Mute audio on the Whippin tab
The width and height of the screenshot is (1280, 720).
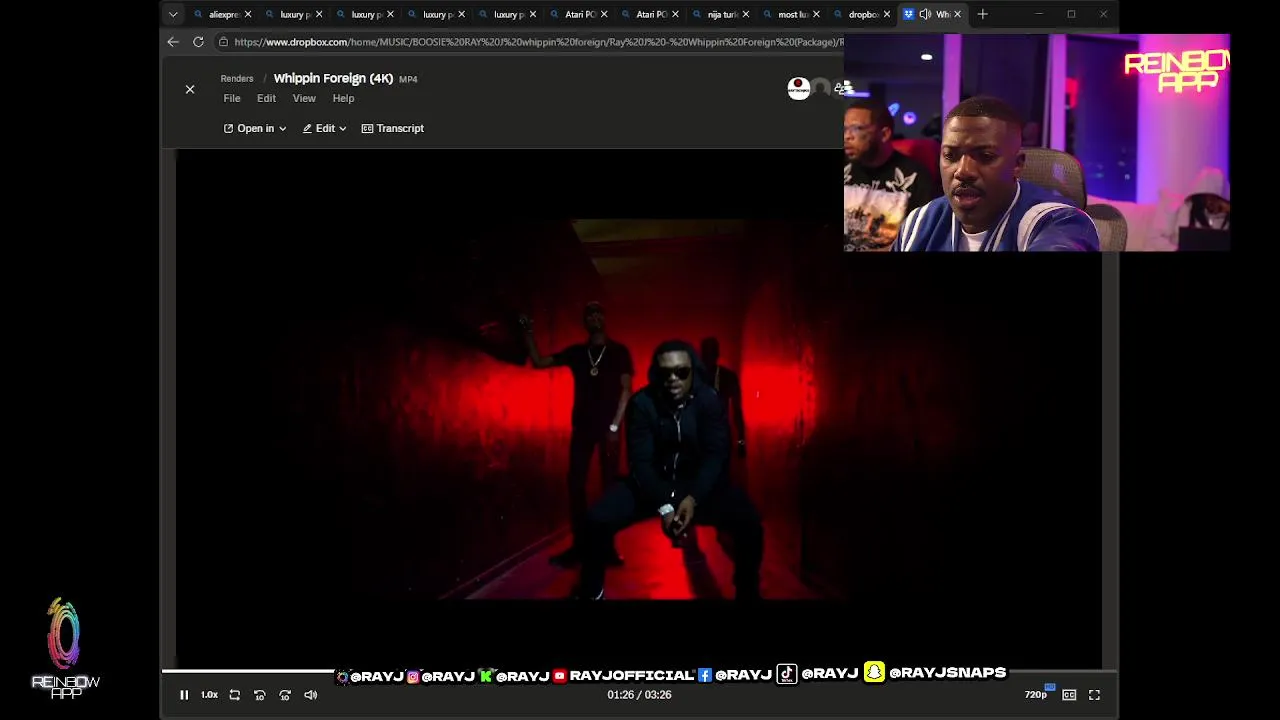click(925, 14)
